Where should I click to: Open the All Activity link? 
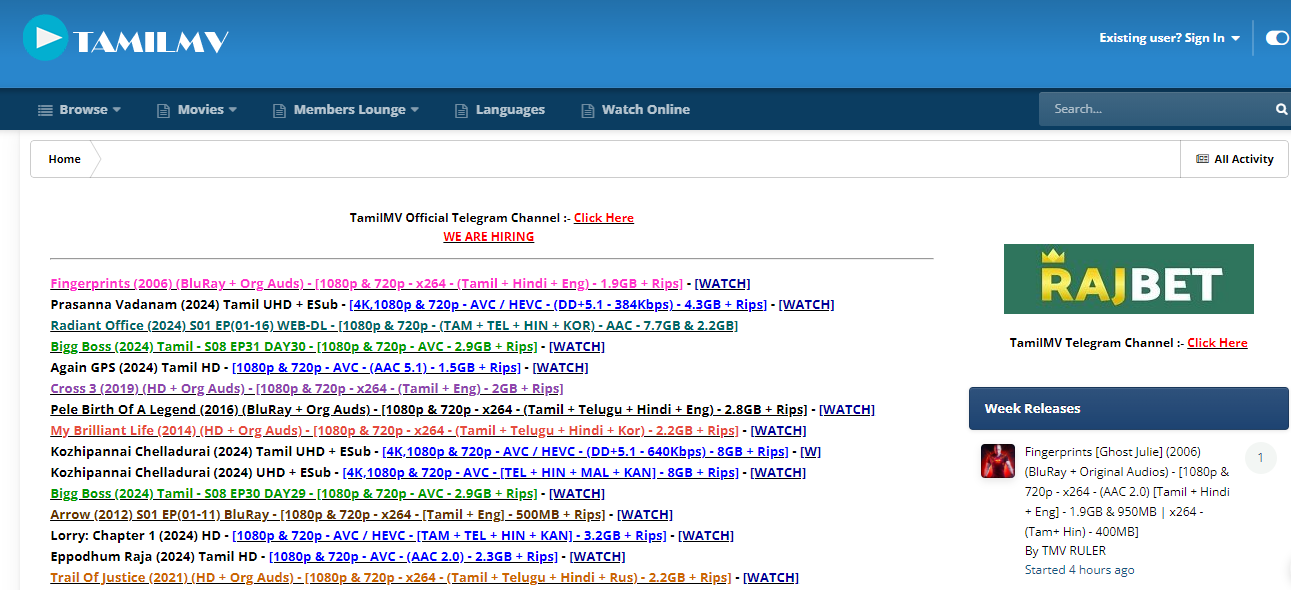(1235, 159)
